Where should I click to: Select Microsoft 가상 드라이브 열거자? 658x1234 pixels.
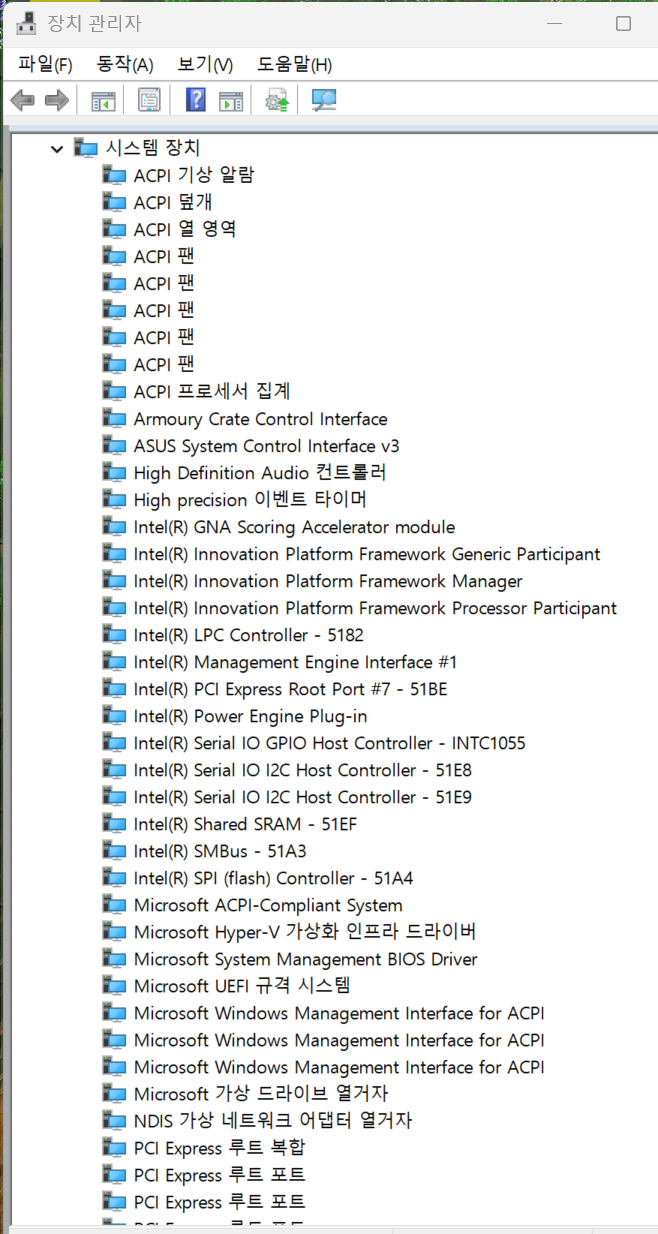click(261, 1094)
